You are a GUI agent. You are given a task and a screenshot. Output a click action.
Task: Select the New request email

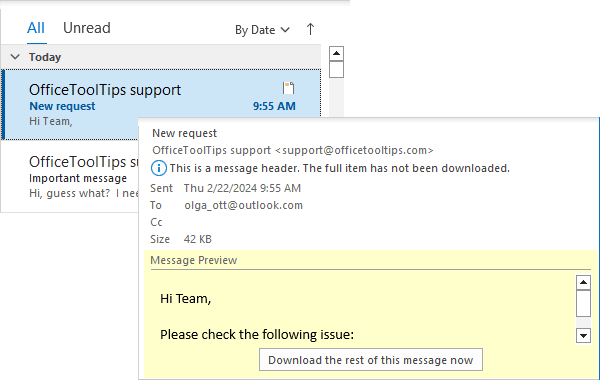coord(161,104)
